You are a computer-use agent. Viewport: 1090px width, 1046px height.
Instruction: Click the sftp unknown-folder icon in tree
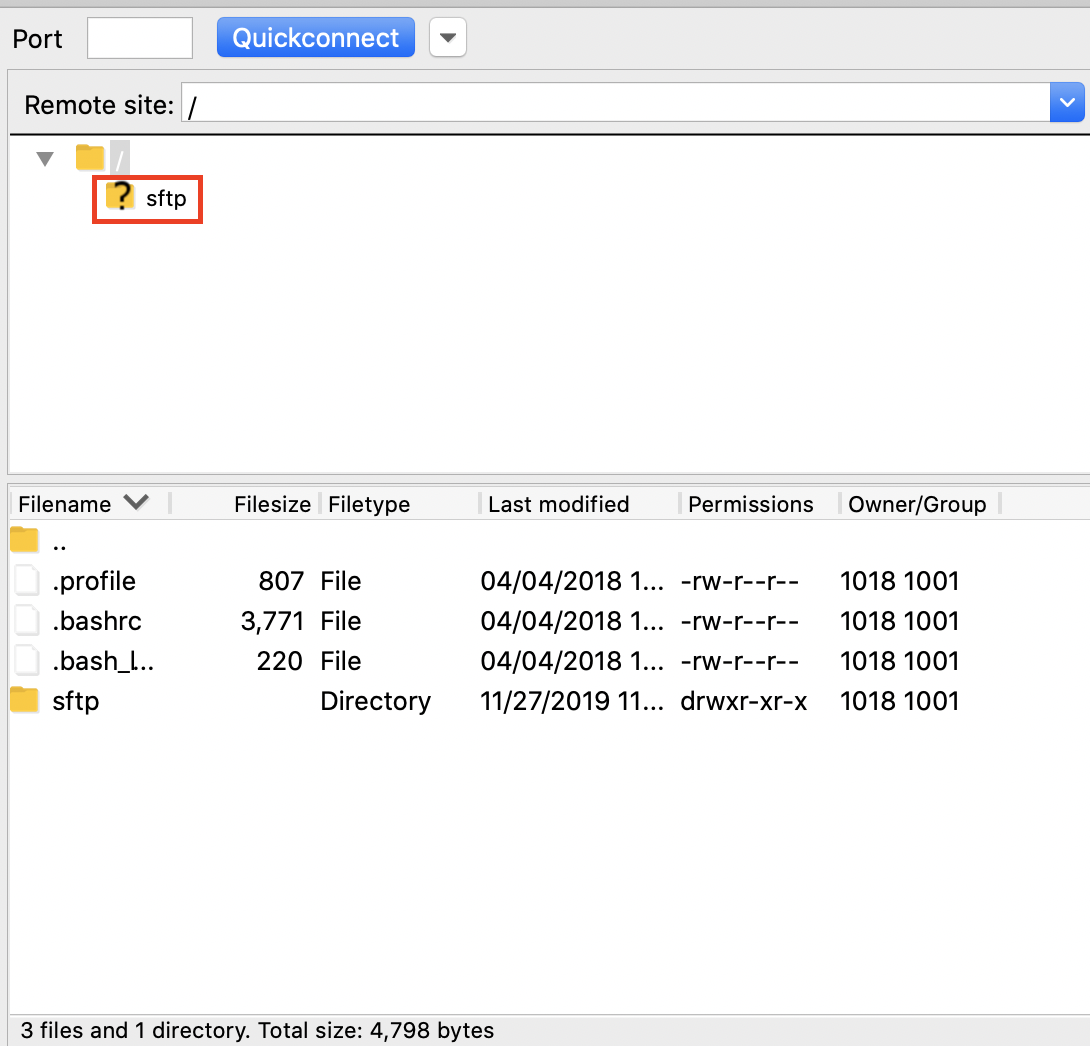tap(120, 197)
